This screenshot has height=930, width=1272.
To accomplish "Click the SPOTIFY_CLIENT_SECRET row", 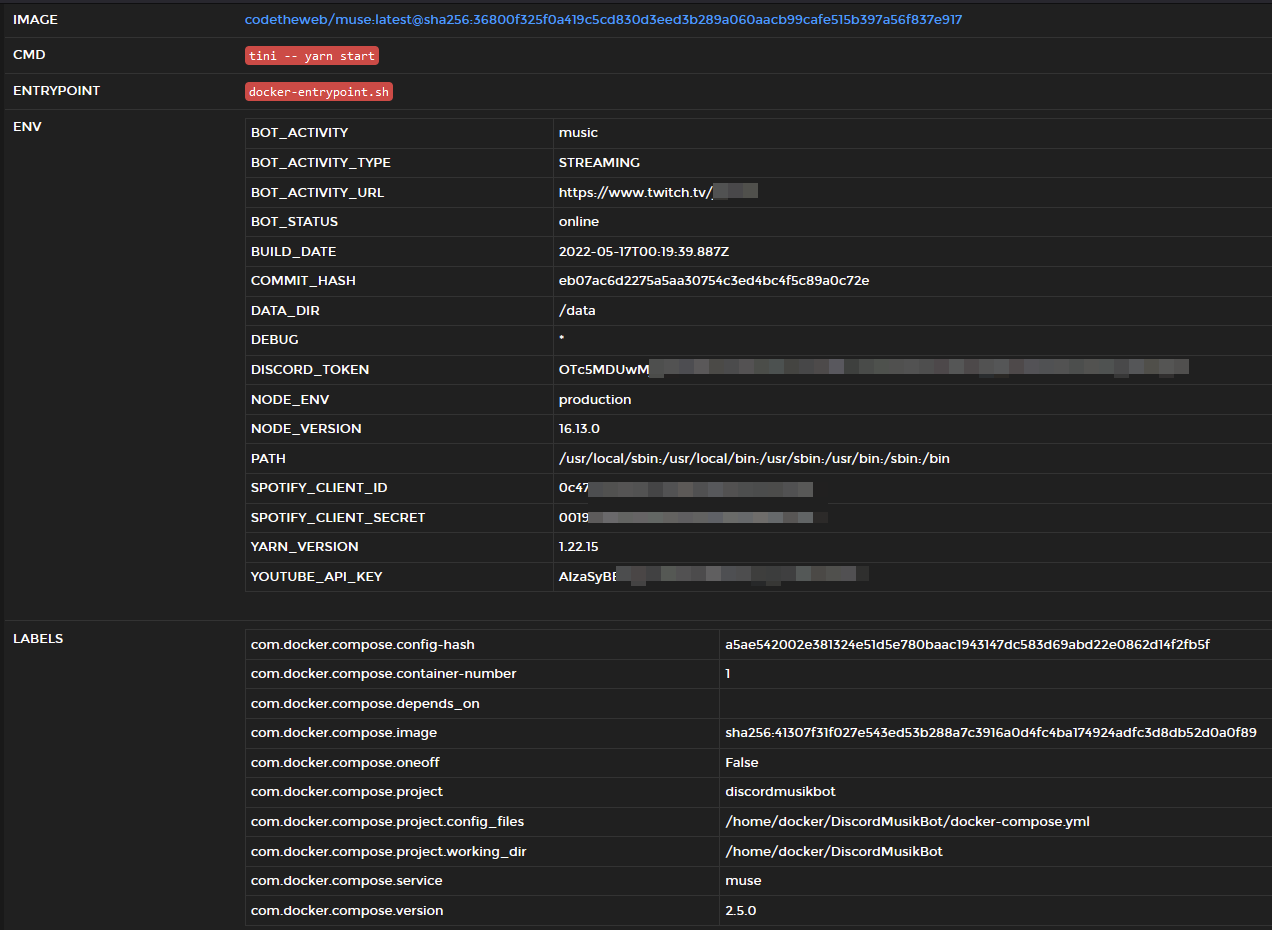I will point(690,517).
